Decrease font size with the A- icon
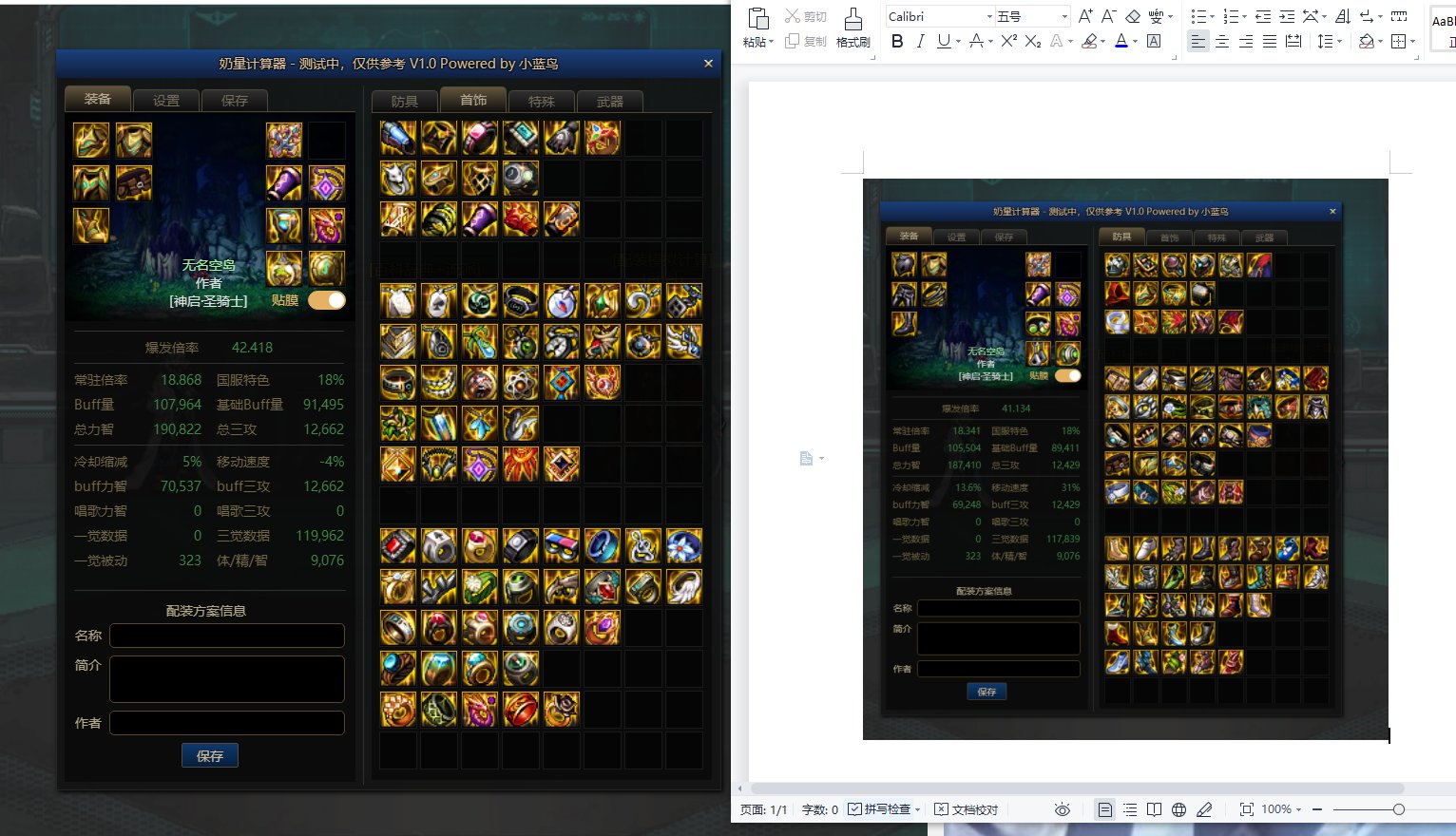The height and width of the screenshot is (836, 1456). pos(1108,16)
